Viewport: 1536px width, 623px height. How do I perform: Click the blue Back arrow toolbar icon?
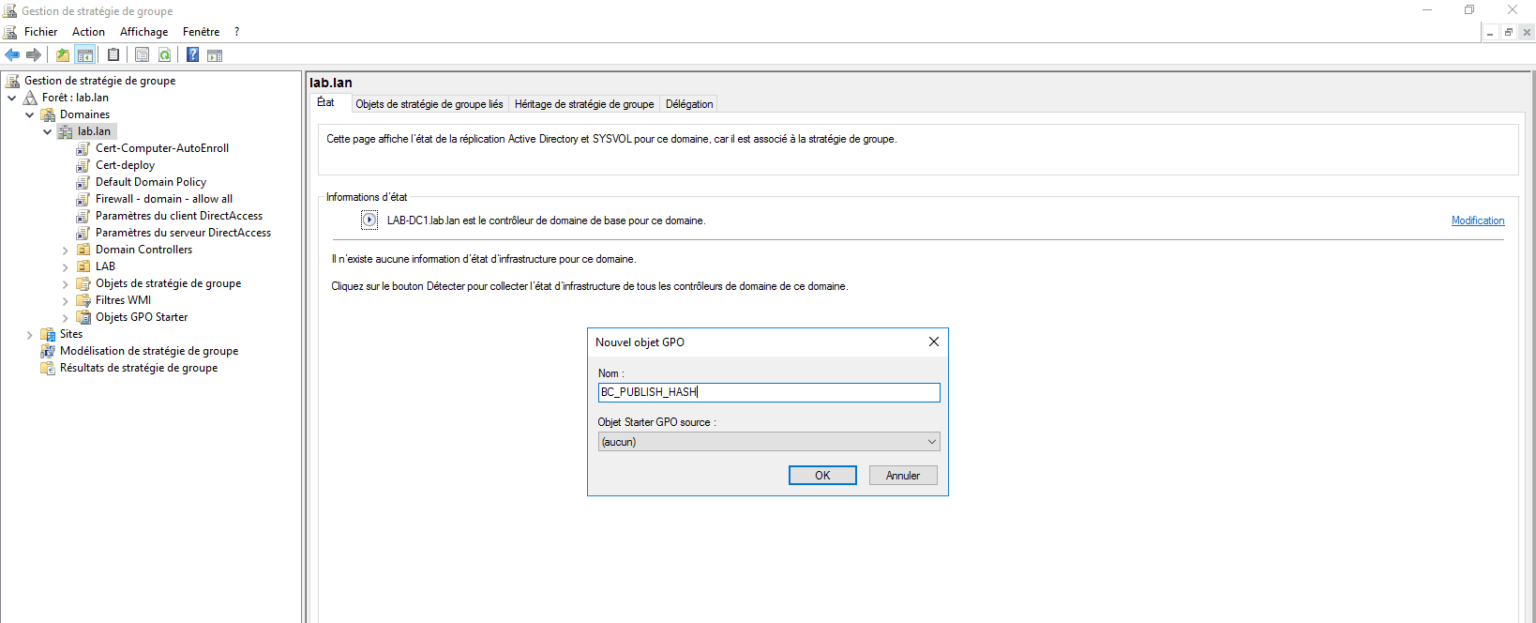coord(12,55)
